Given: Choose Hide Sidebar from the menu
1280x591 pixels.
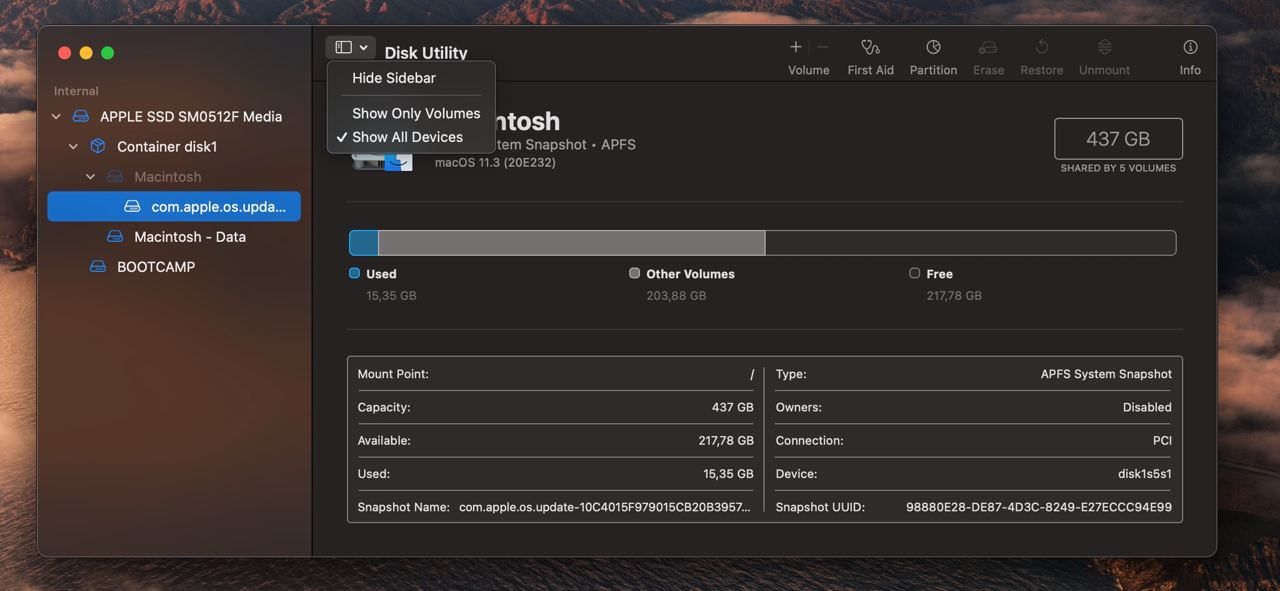Looking at the screenshot, I should (394, 78).
